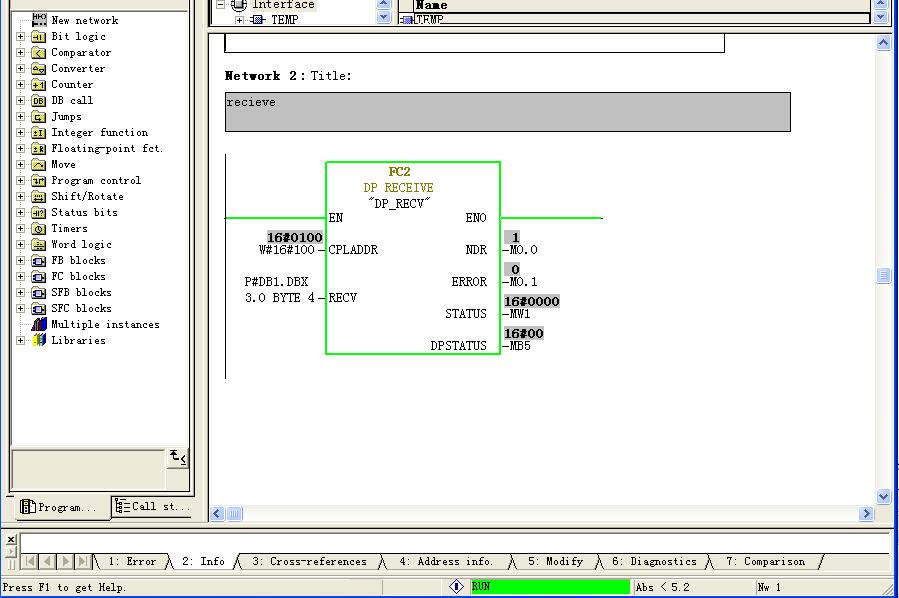Click the element info arrow button in catalog

coord(177,458)
